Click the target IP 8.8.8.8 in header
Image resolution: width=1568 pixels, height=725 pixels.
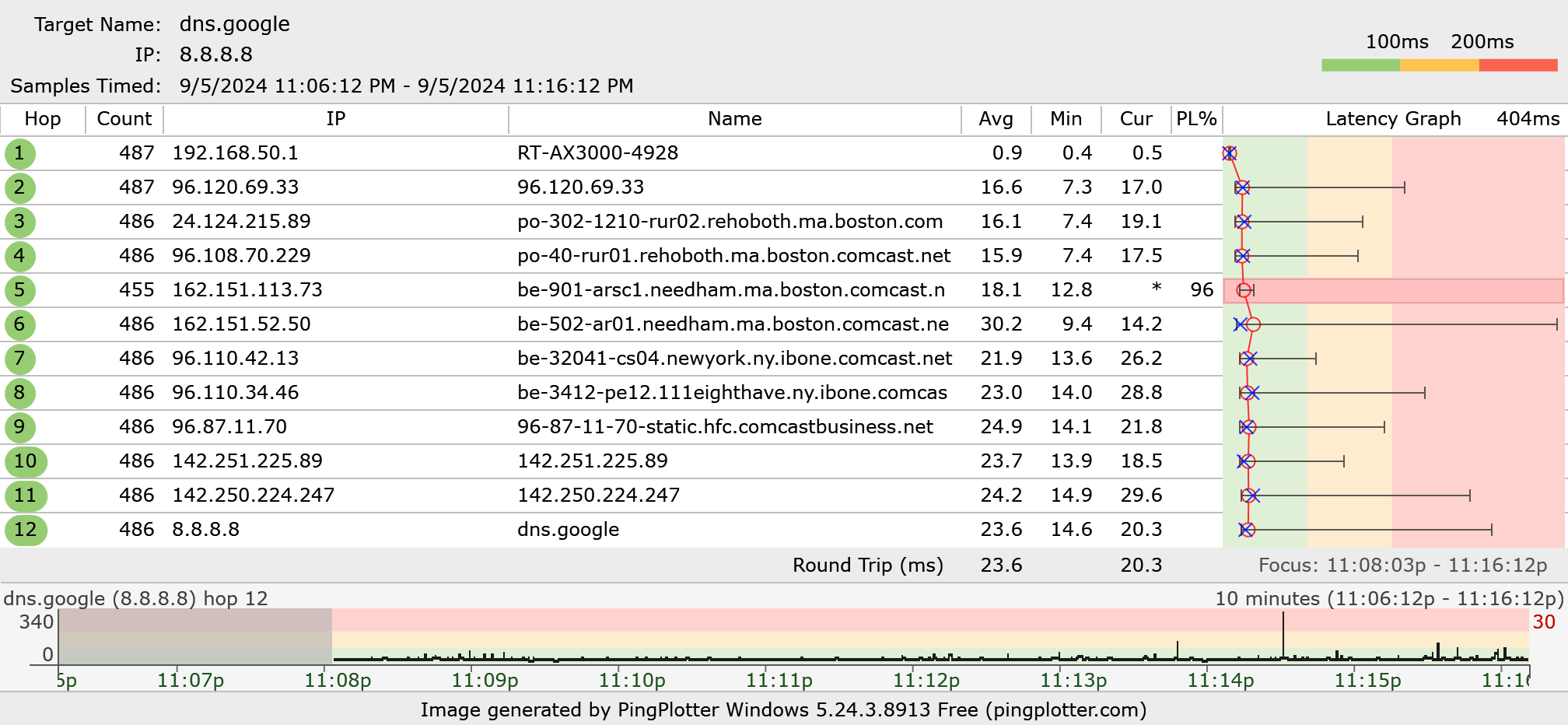click(216, 54)
